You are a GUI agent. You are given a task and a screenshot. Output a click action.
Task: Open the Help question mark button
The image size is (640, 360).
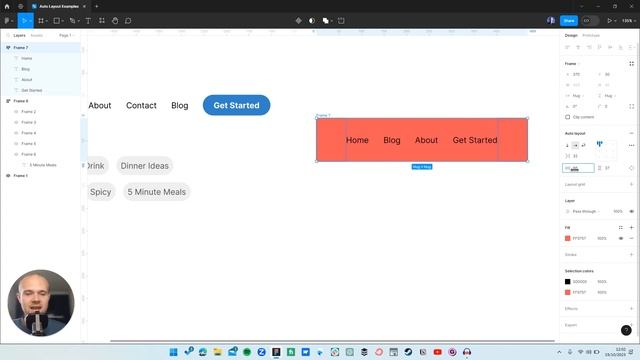(x=626, y=330)
